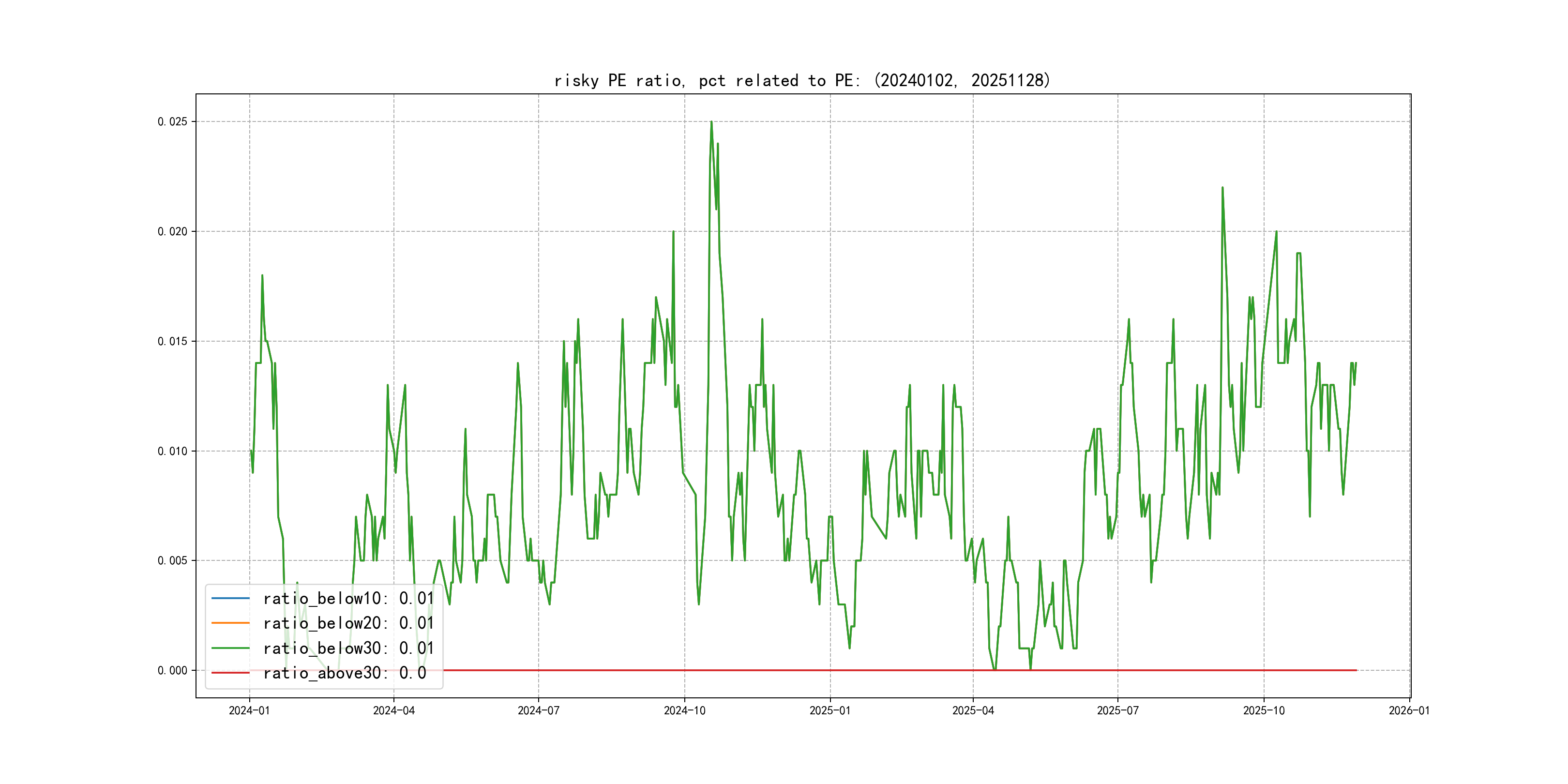Click the 0.005 y-axis tick label

tap(172, 560)
